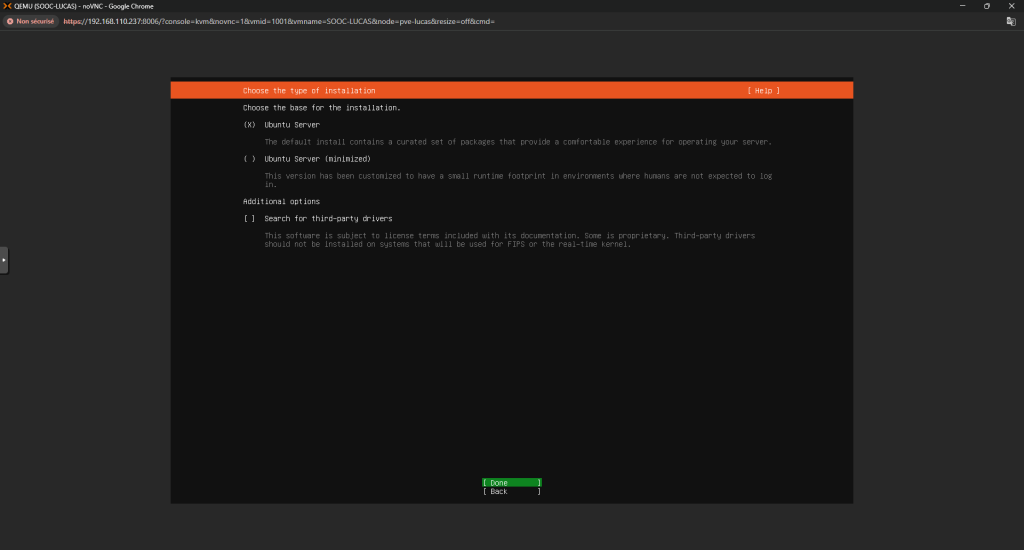Select the Ubuntu Server (minimized) radio option
The width and height of the screenshot is (1024, 550).
pos(249,159)
